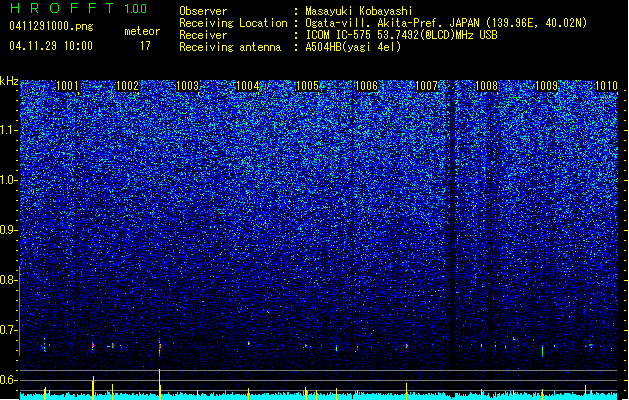629x400 pixels.
Task: Select antenna text A504HB(yagi 4el)
Action: coord(353,47)
